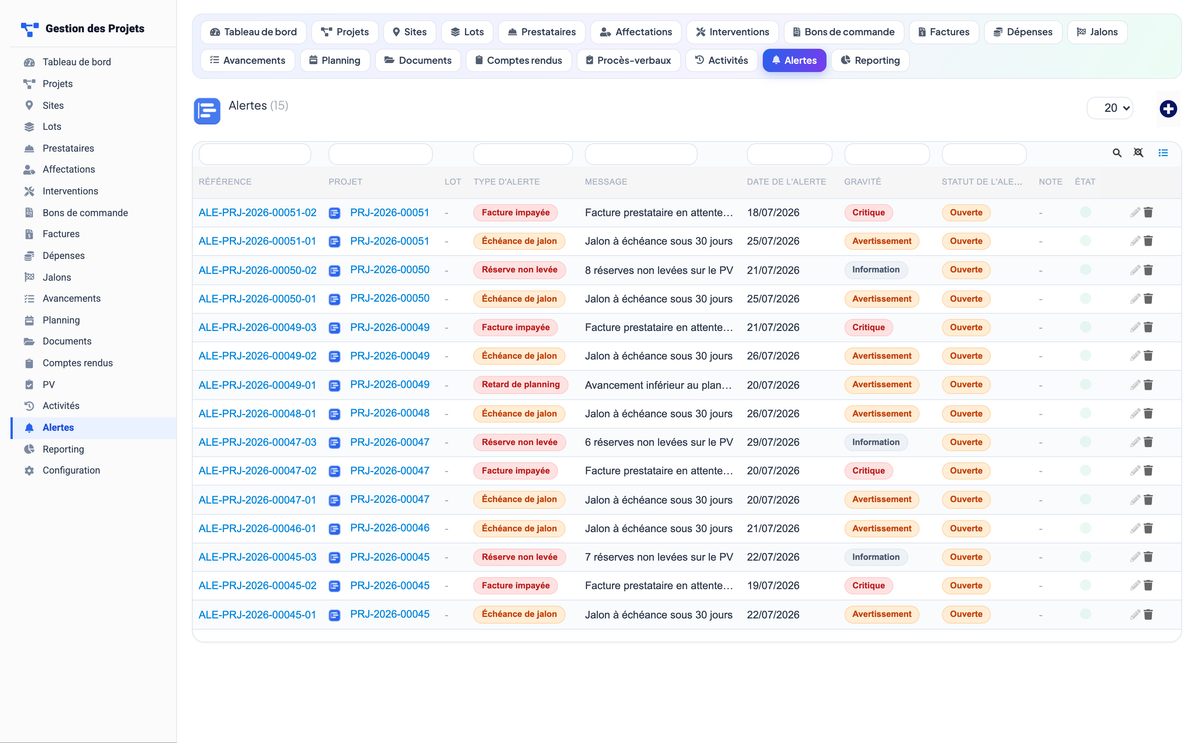Switch to the Procès-verbaux tab

pos(628,60)
